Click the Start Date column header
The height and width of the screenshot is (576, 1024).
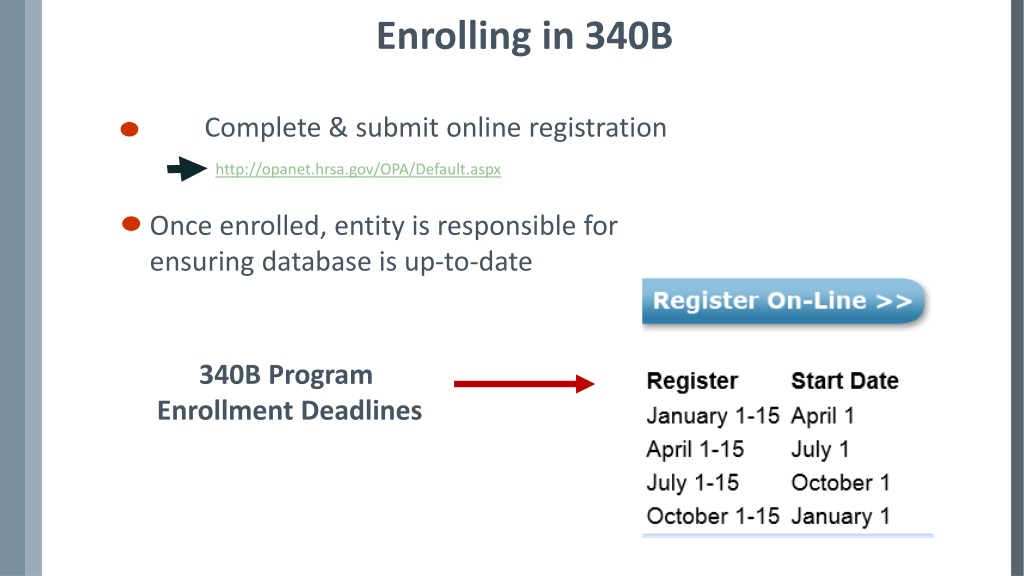coord(845,381)
